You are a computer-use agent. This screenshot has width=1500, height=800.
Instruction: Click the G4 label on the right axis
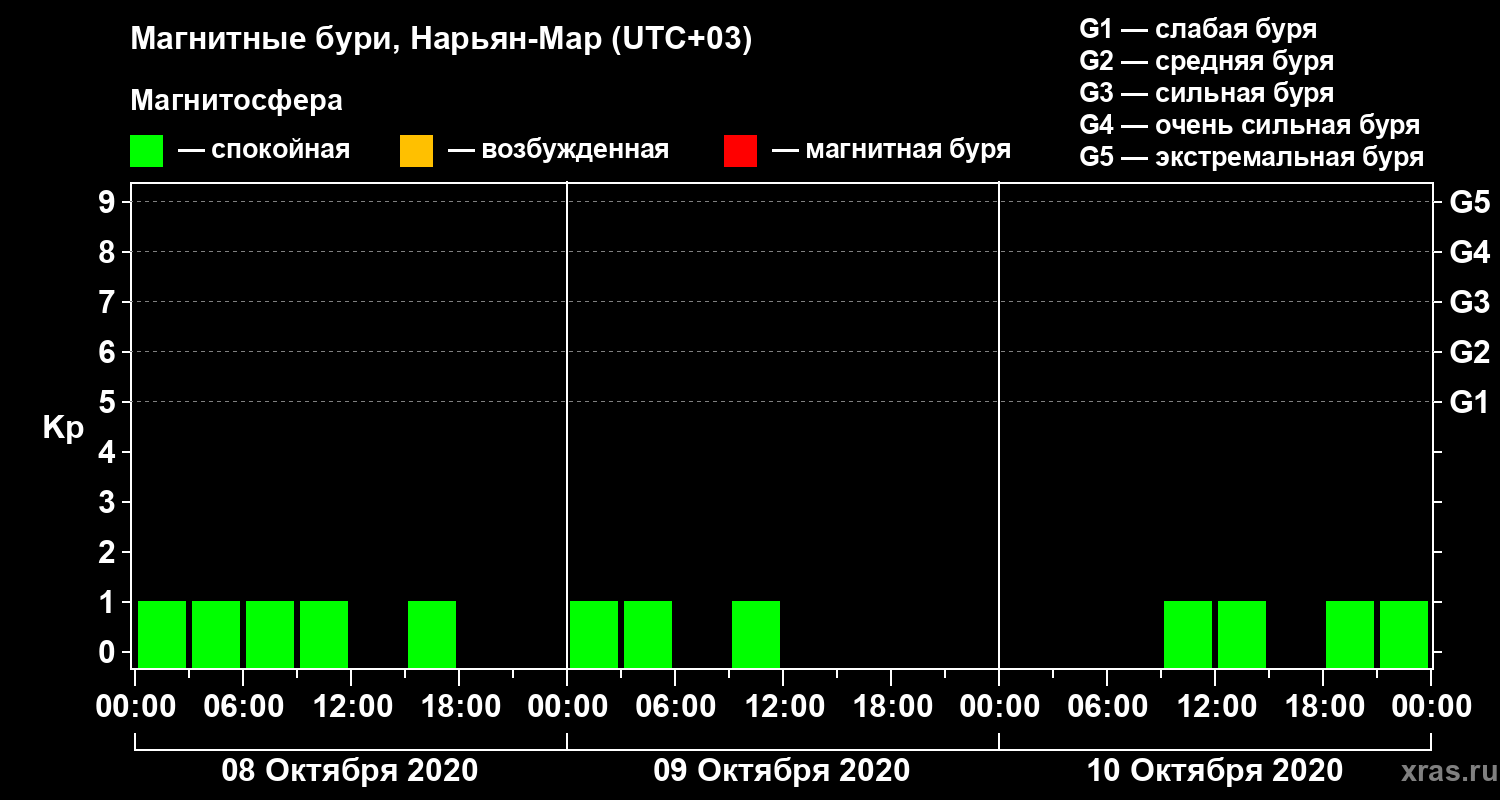(1470, 252)
